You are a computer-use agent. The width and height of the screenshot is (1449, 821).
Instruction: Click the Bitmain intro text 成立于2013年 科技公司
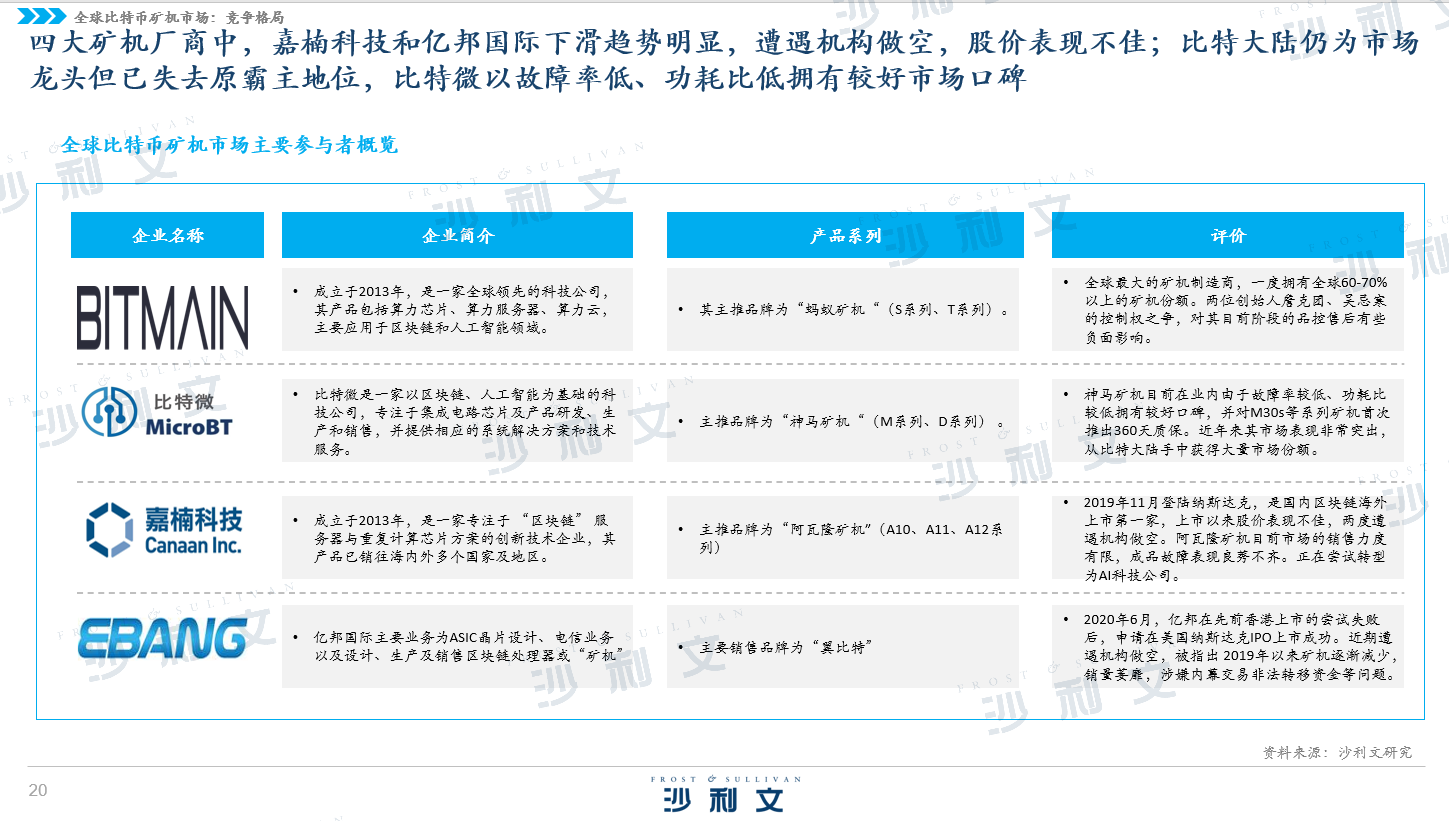(457, 309)
